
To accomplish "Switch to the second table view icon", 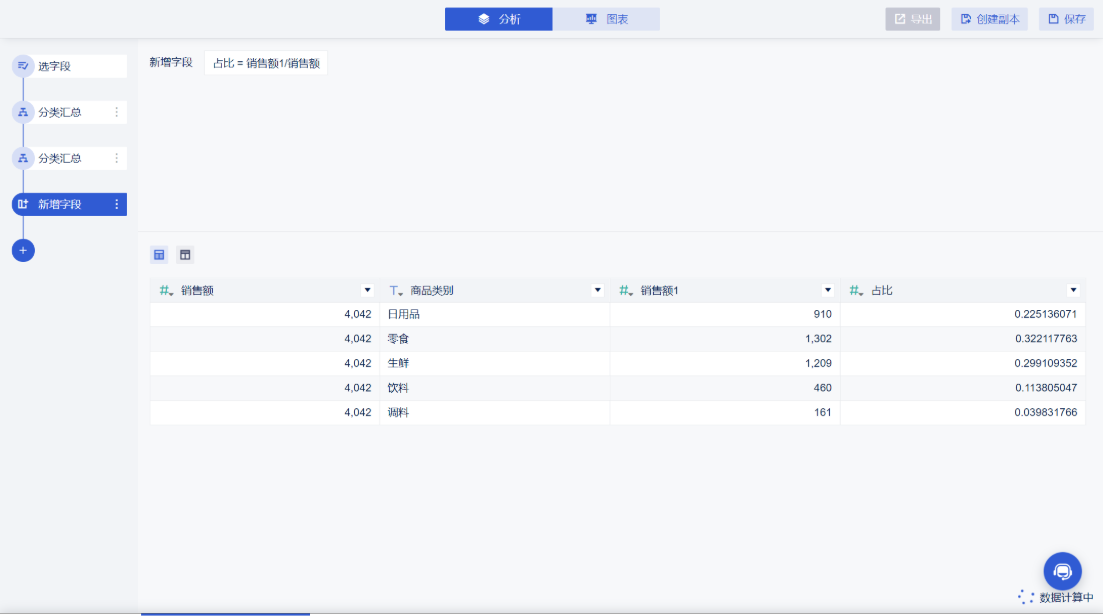I will (185, 255).
